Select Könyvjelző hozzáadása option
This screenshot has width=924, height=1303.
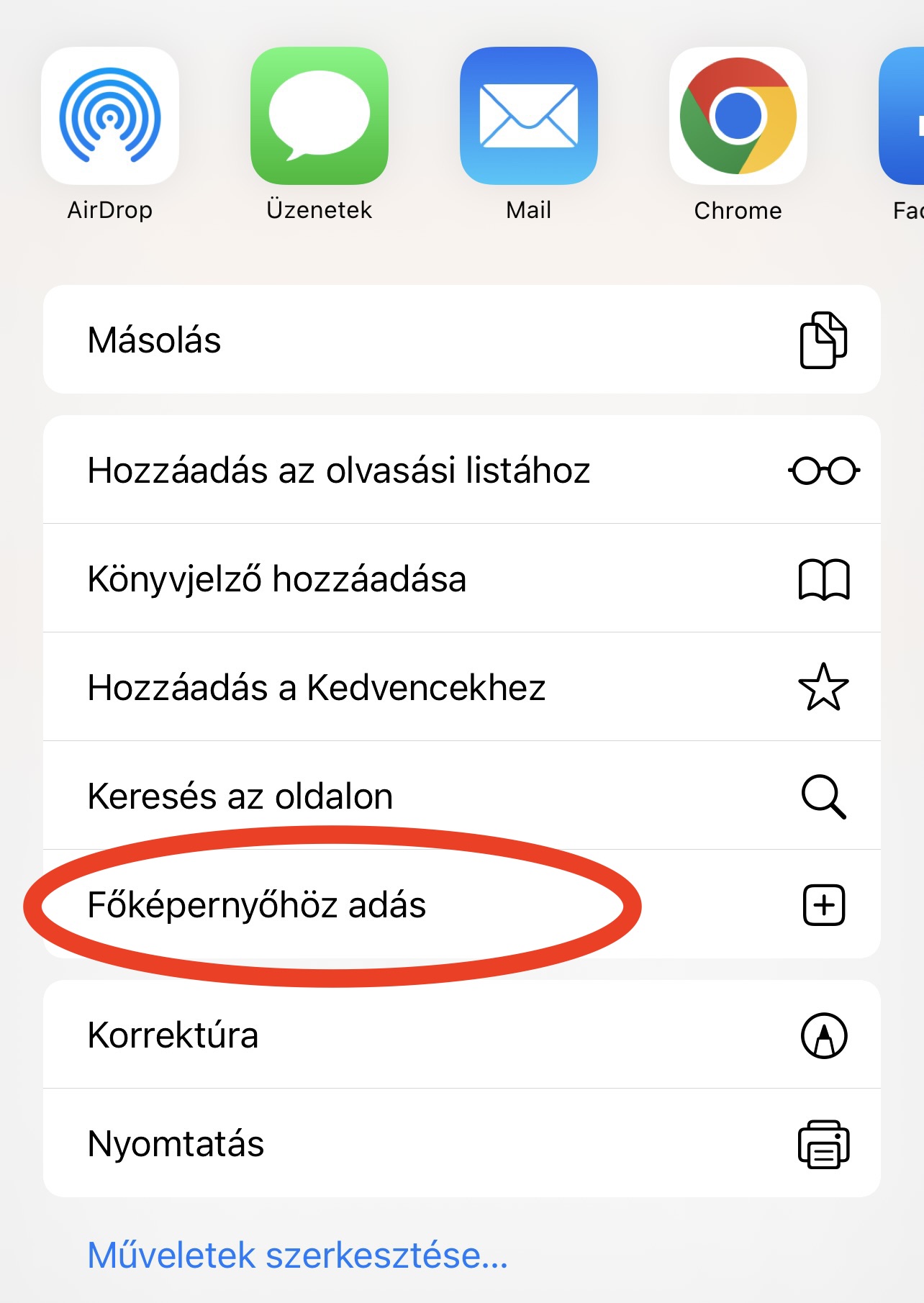pyautogui.click(x=462, y=578)
